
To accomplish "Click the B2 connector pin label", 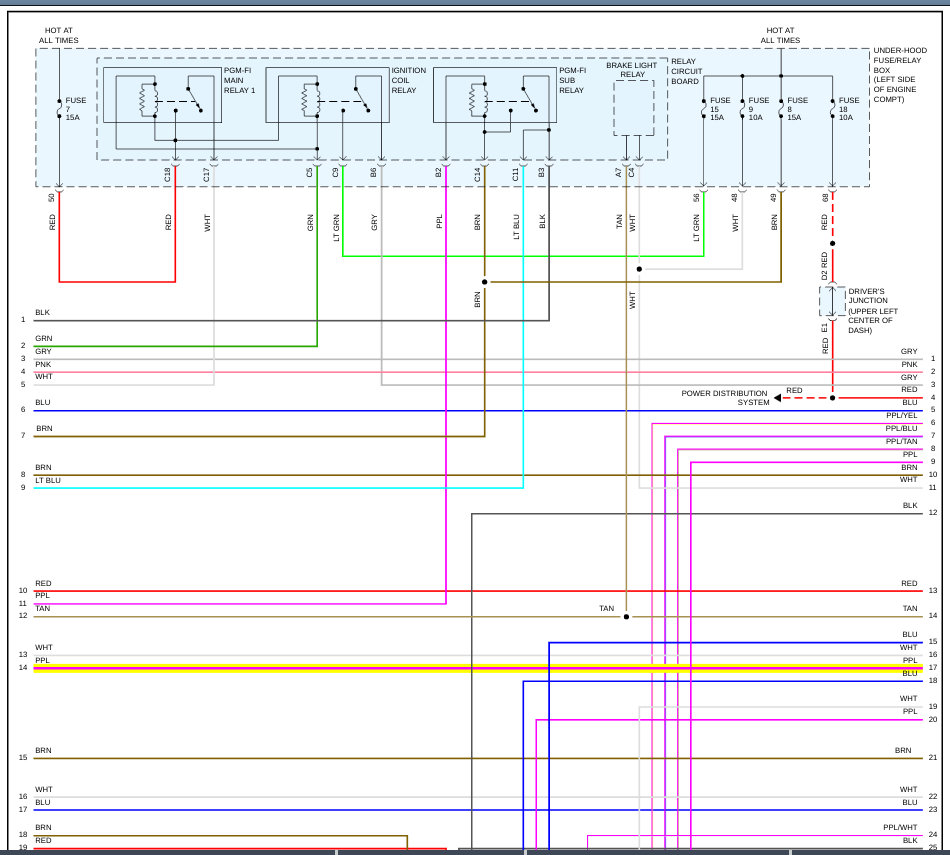I will (x=439, y=173).
